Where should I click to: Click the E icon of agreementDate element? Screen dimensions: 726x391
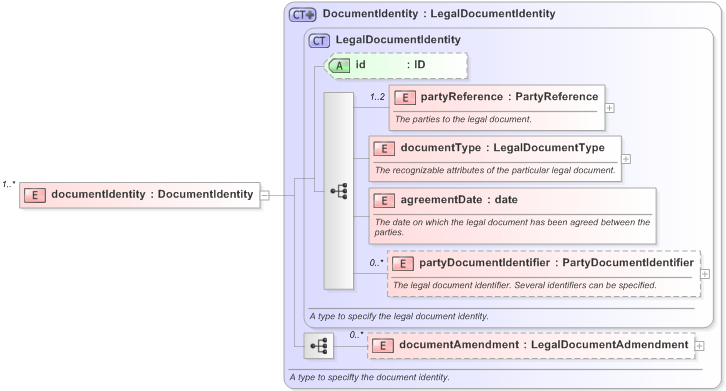(384, 201)
